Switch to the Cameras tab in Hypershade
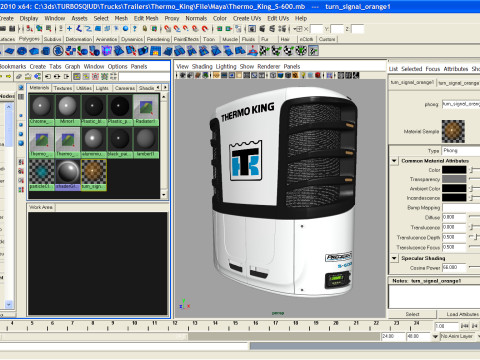Image resolution: width=480 pixels, height=360 pixels. [x=125, y=88]
